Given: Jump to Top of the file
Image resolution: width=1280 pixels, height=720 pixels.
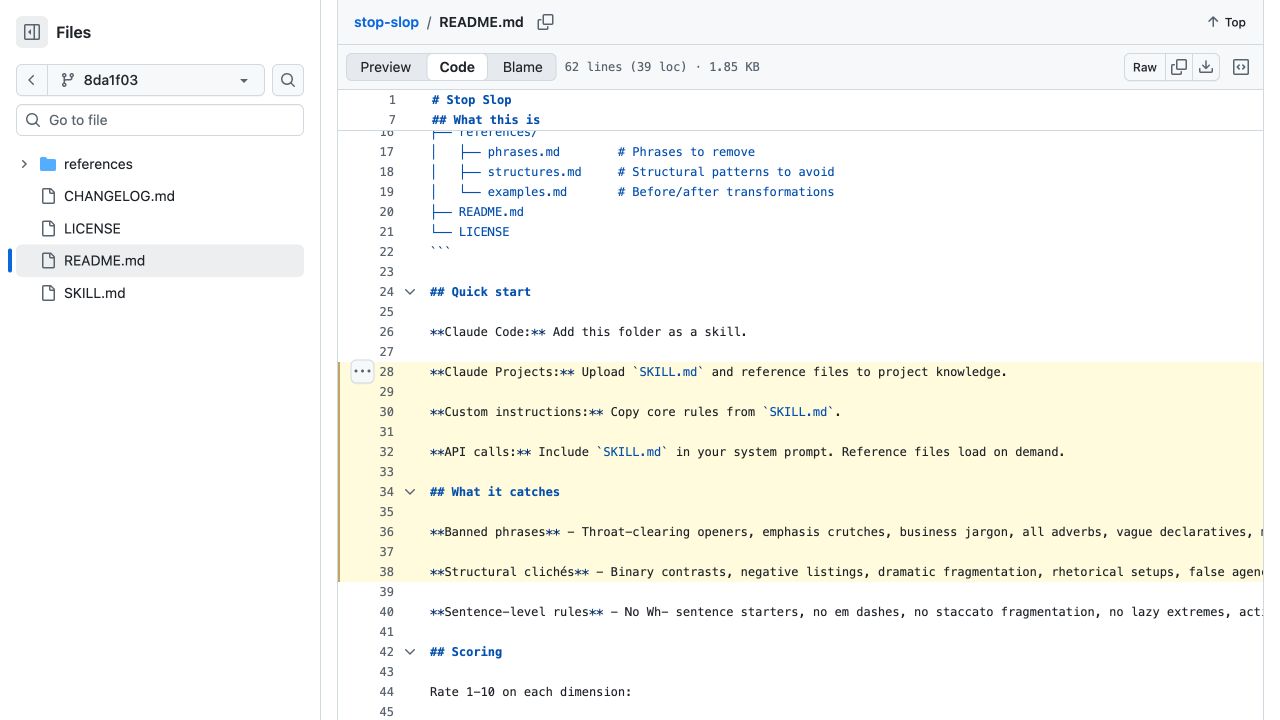Looking at the screenshot, I should click(1226, 22).
